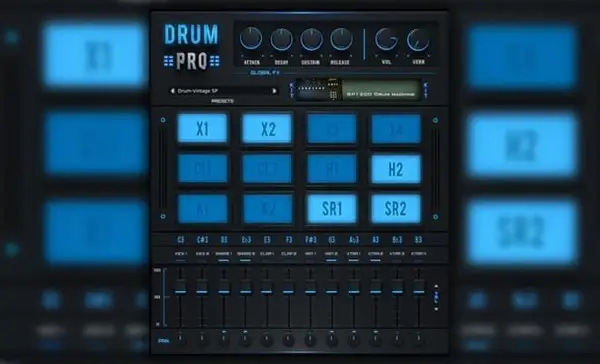Select the C3 note label
600x364 pixels.
click(x=181, y=240)
